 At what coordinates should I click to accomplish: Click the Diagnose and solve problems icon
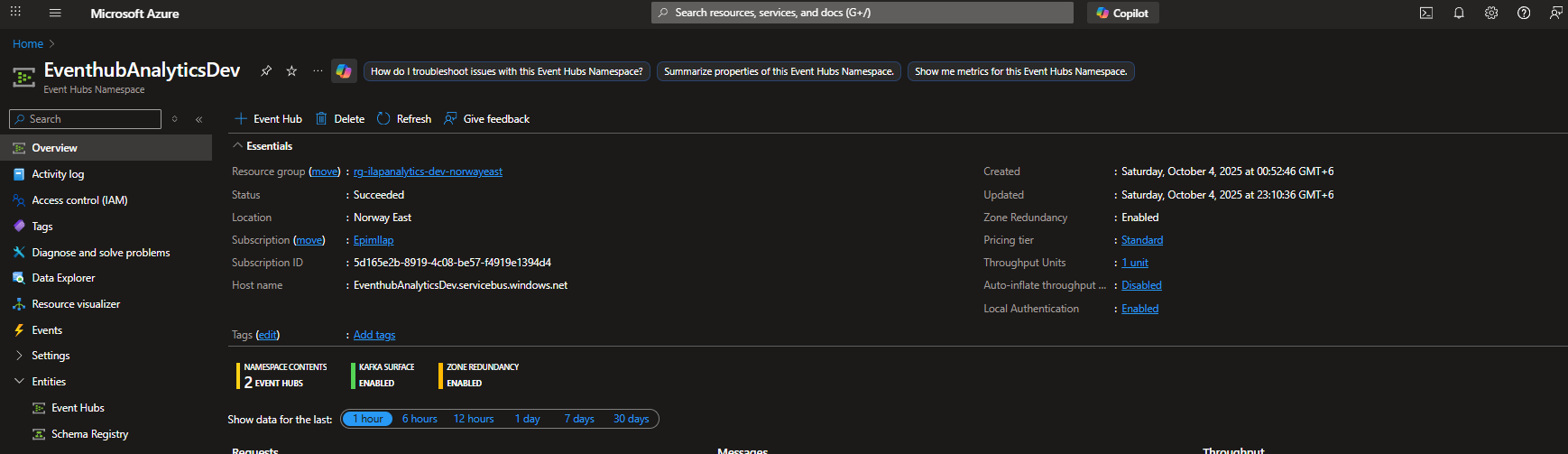tap(18, 253)
